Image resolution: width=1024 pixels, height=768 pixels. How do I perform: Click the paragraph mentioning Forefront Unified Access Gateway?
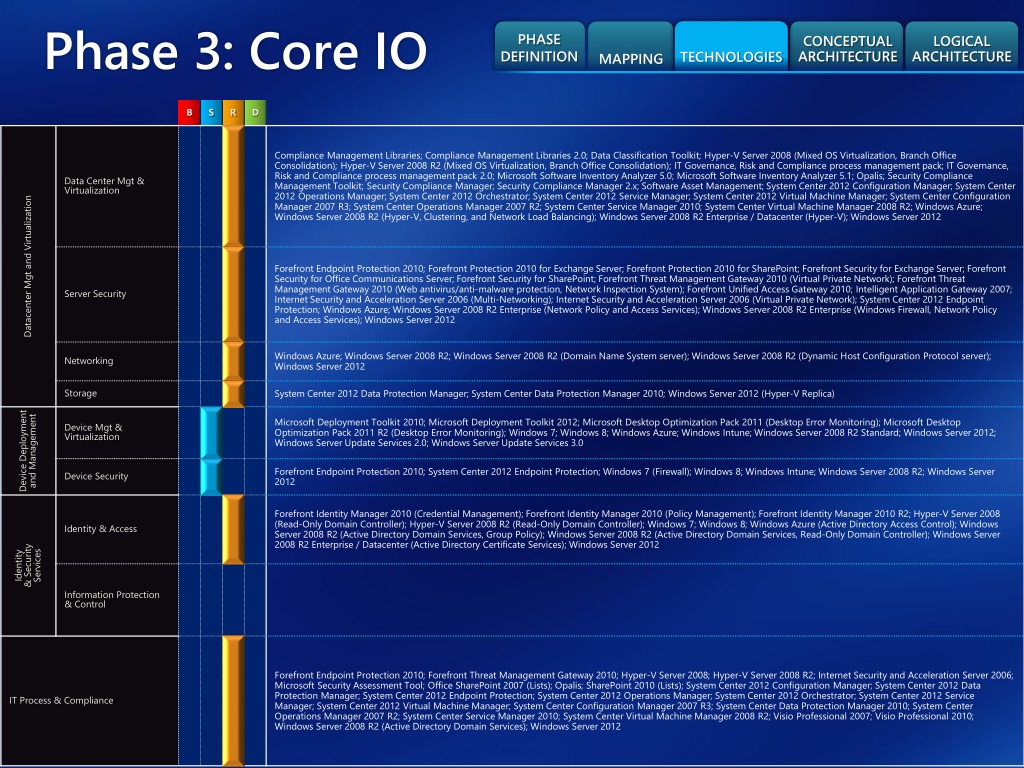(643, 294)
